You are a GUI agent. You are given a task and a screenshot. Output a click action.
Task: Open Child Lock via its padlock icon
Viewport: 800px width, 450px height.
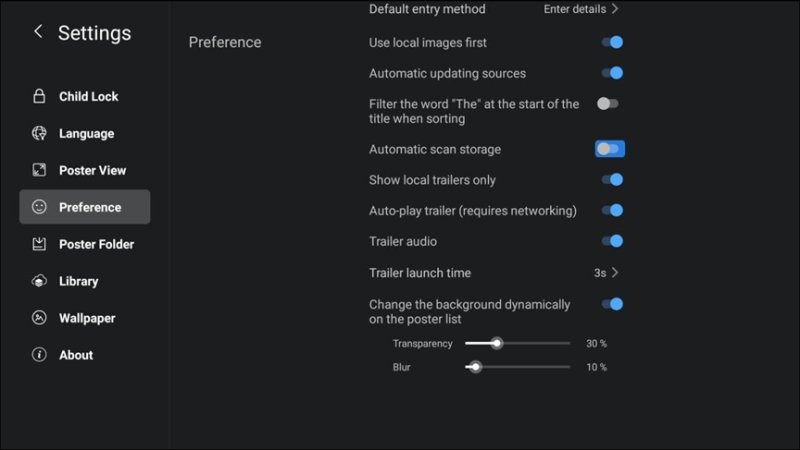point(39,96)
